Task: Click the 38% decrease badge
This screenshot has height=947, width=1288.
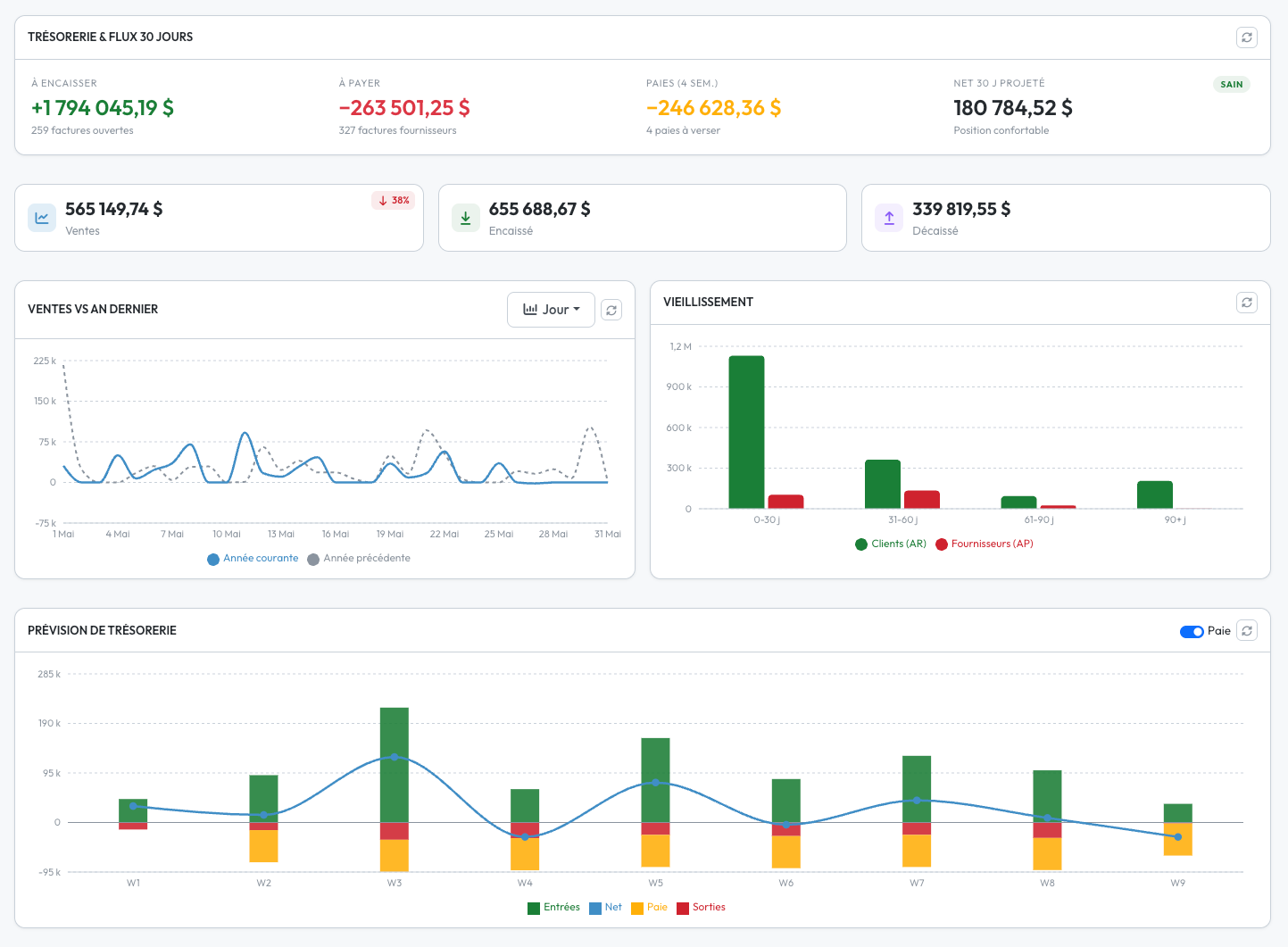Action: pos(394,201)
